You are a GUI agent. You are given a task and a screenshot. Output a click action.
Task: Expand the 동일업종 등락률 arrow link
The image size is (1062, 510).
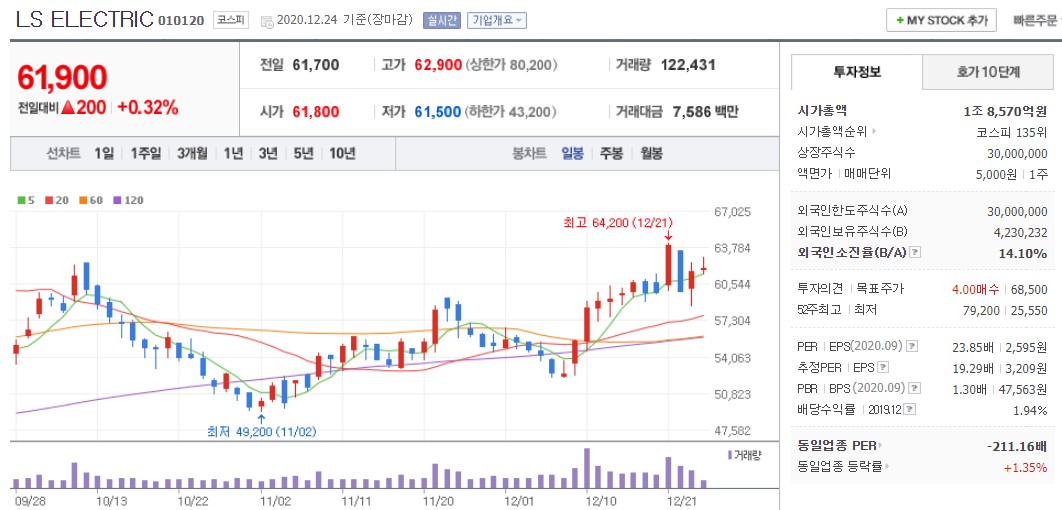888,467
